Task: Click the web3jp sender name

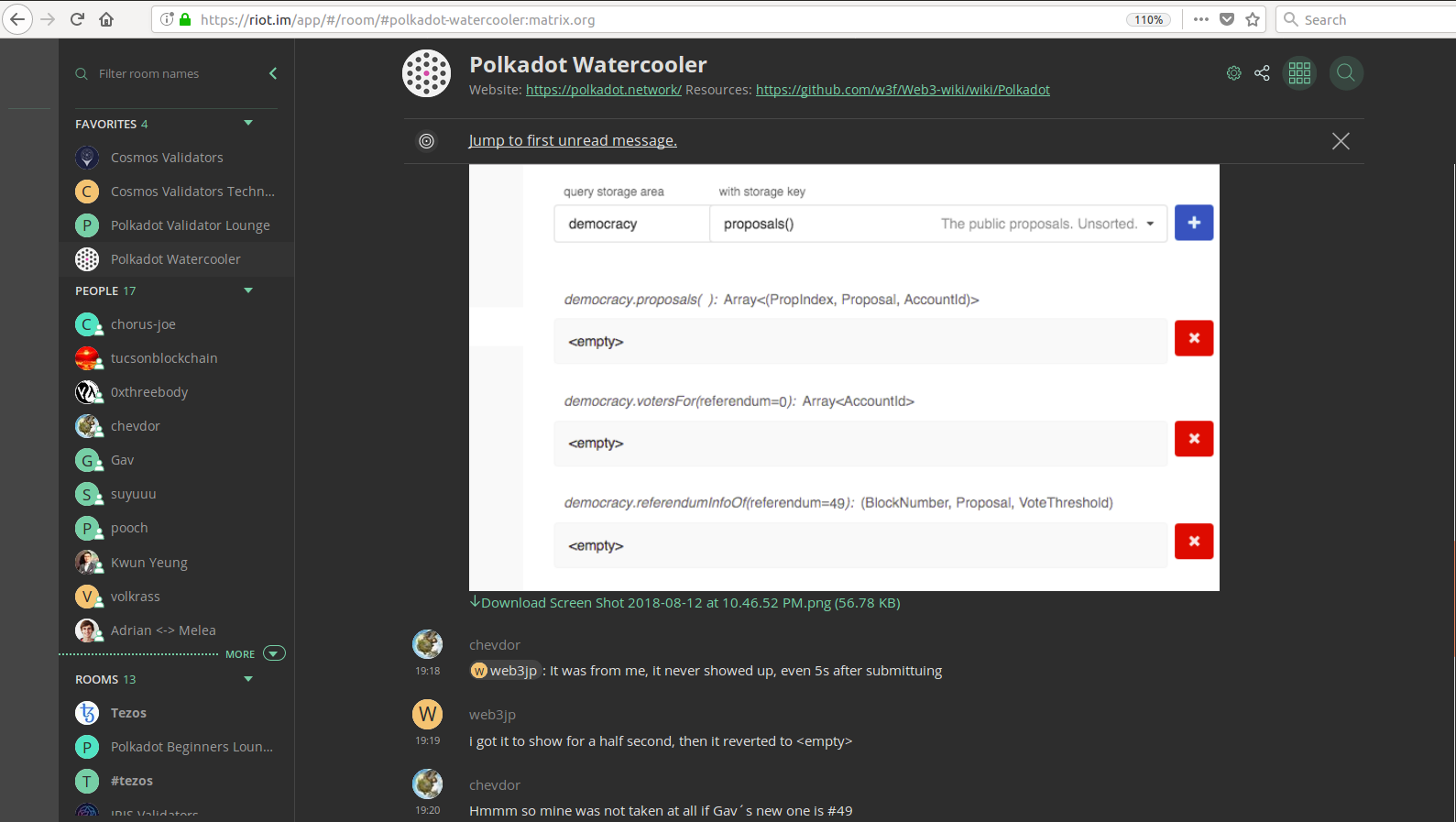Action: [x=492, y=715]
